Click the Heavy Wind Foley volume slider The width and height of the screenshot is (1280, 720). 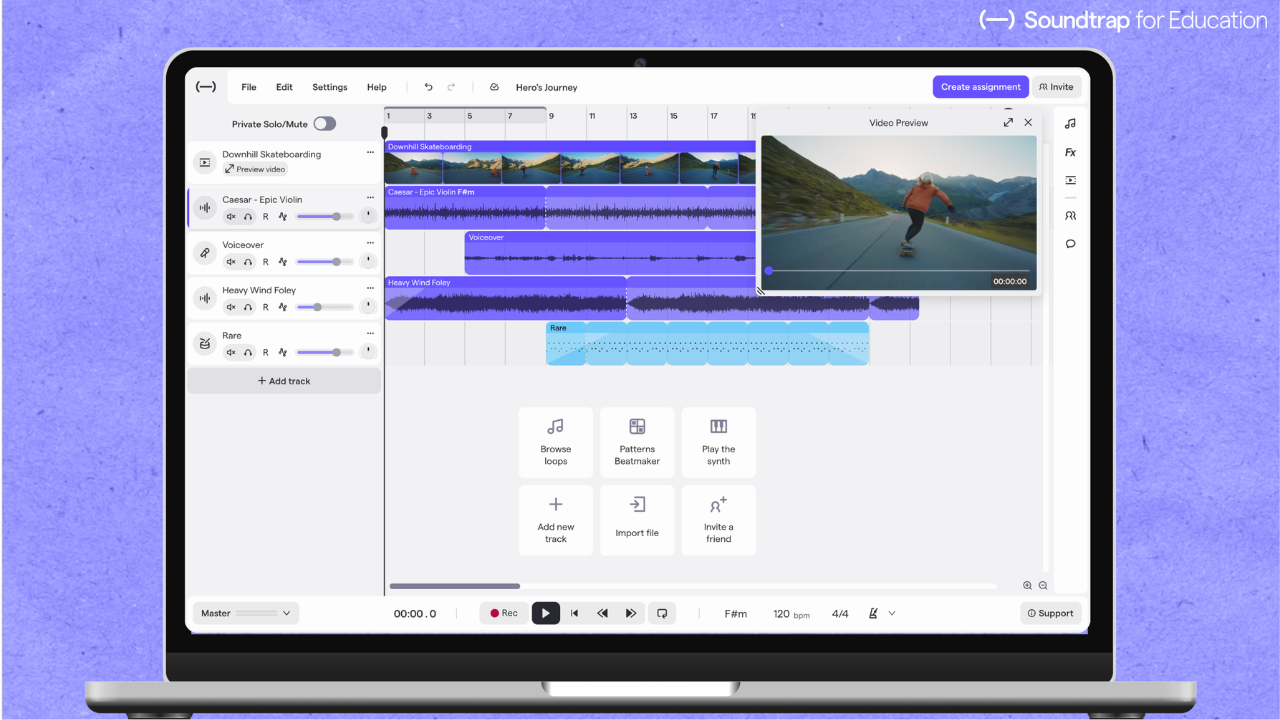(325, 307)
